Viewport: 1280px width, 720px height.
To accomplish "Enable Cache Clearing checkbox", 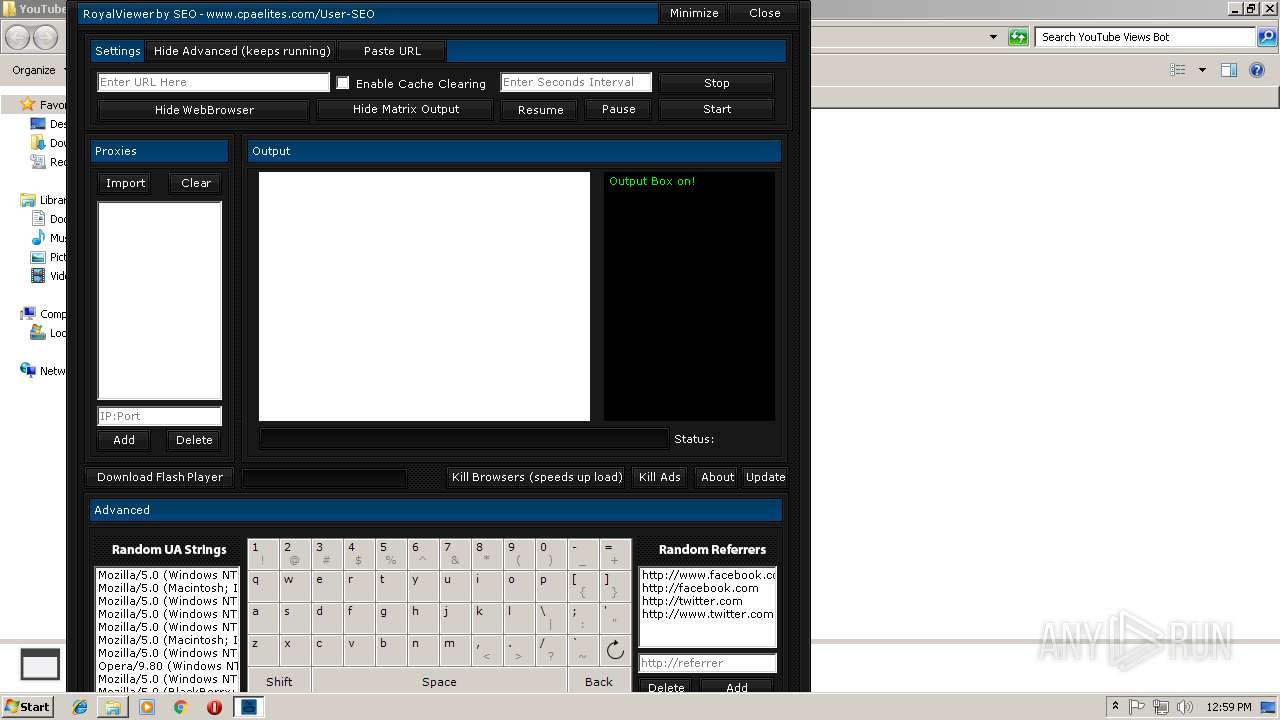I will (343, 83).
